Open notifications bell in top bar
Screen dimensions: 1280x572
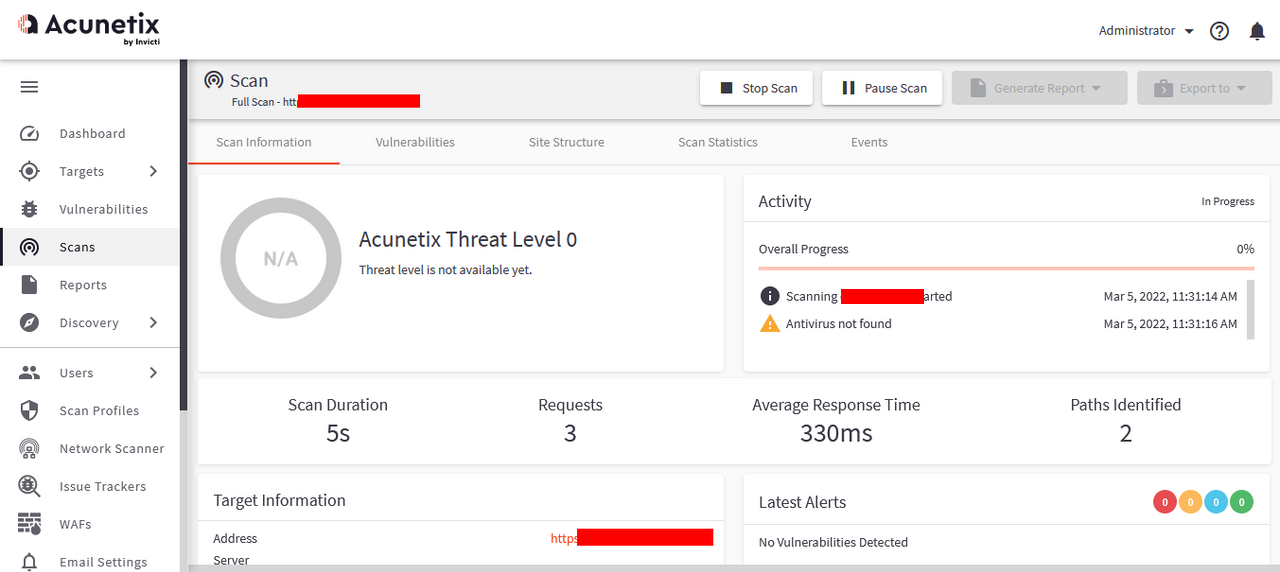pos(1257,31)
